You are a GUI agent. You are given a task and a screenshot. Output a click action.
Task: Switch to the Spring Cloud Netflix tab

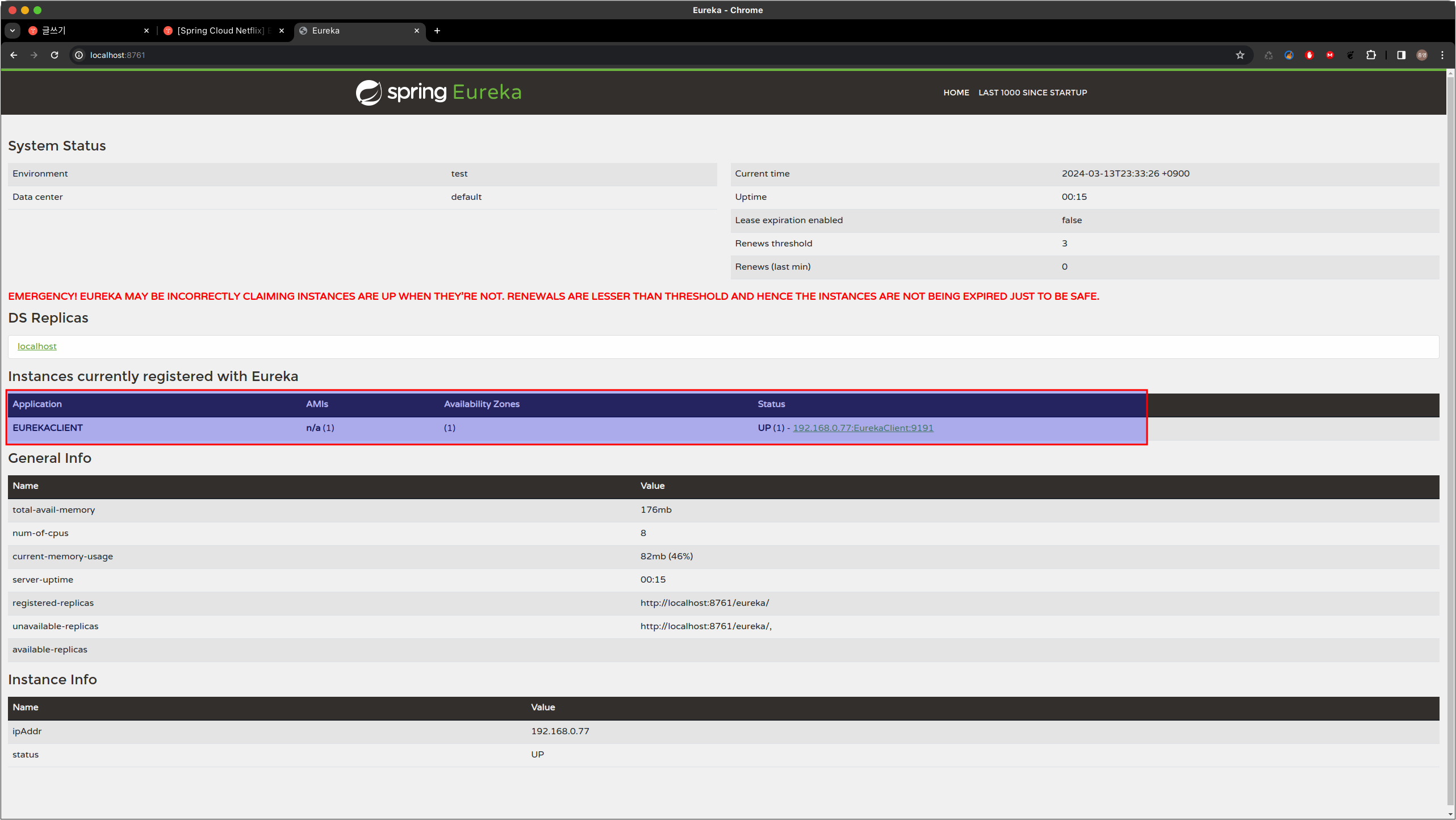(220, 31)
